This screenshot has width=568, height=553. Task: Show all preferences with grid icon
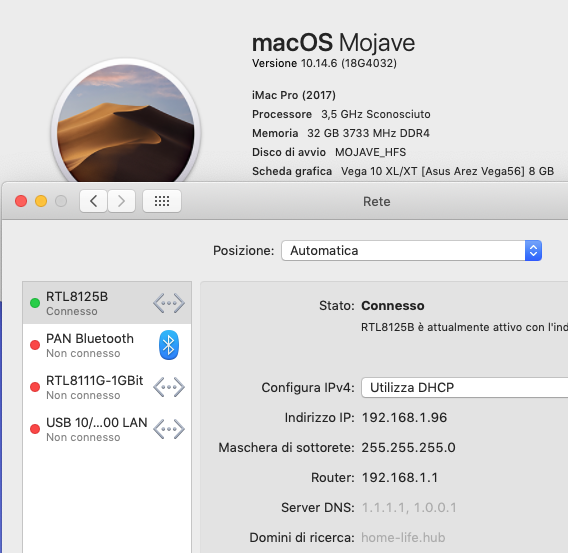click(162, 201)
